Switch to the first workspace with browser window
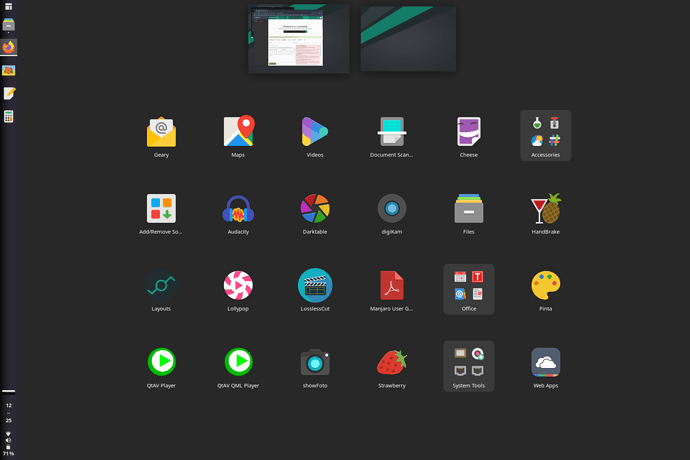The width and height of the screenshot is (690, 460). tap(299, 39)
